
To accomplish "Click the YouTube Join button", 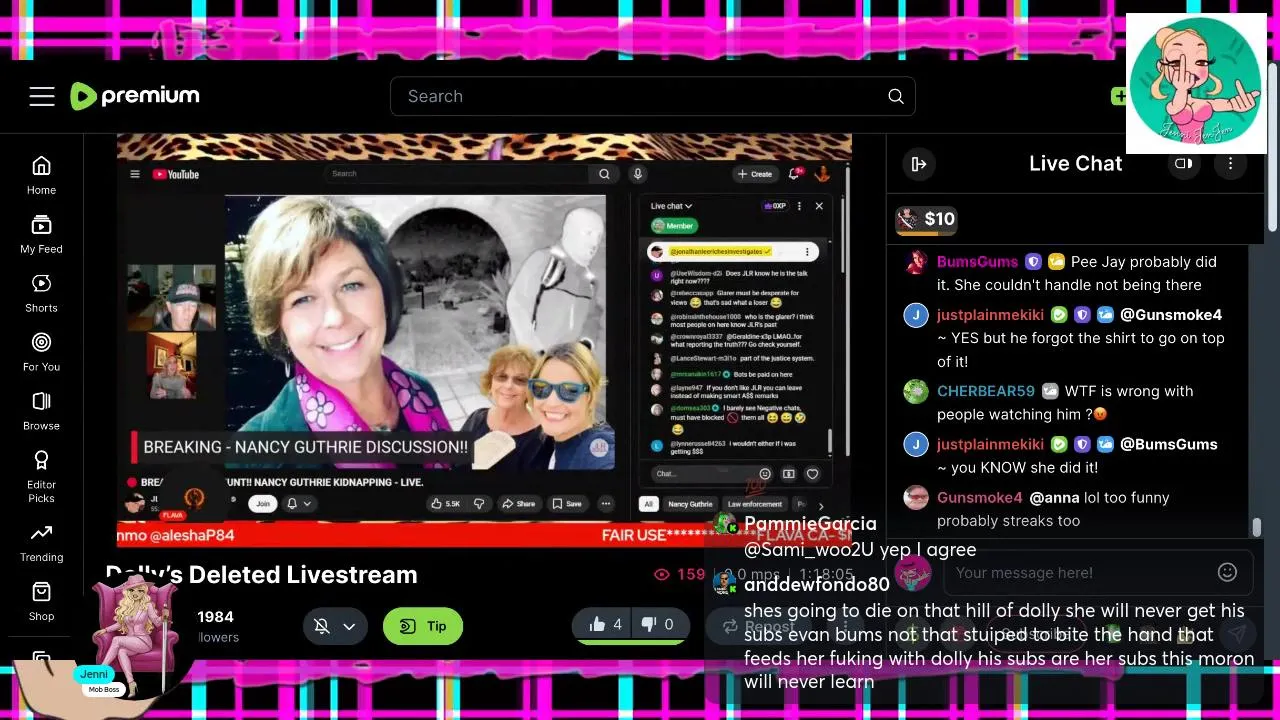I will coord(263,504).
